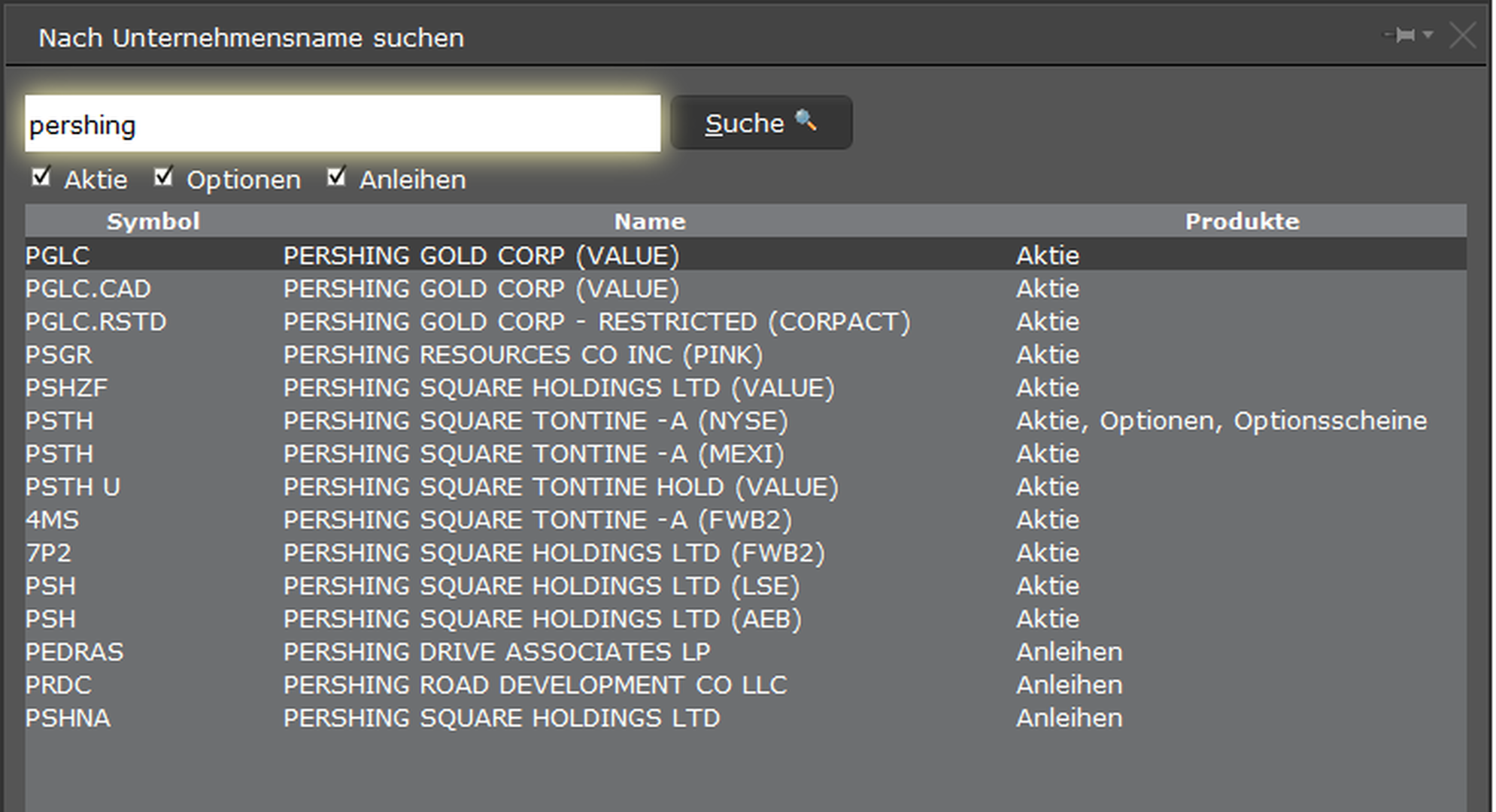Select the 7P2 Pershing Square (FWB2) row
Image resolution: width=1496 pixels, height=812 pixels.
745,553
